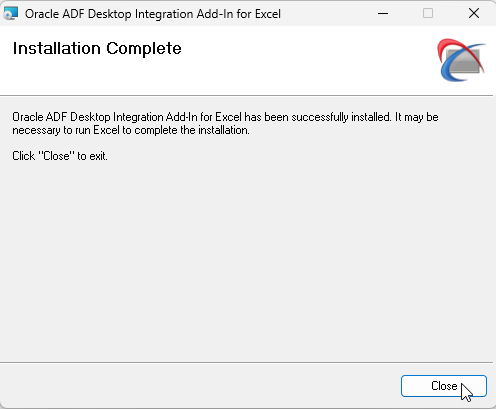Viewport: 496px width, 410px height.
Task: Select the "Installation Complete" heading
Action: tap(97, 49)
